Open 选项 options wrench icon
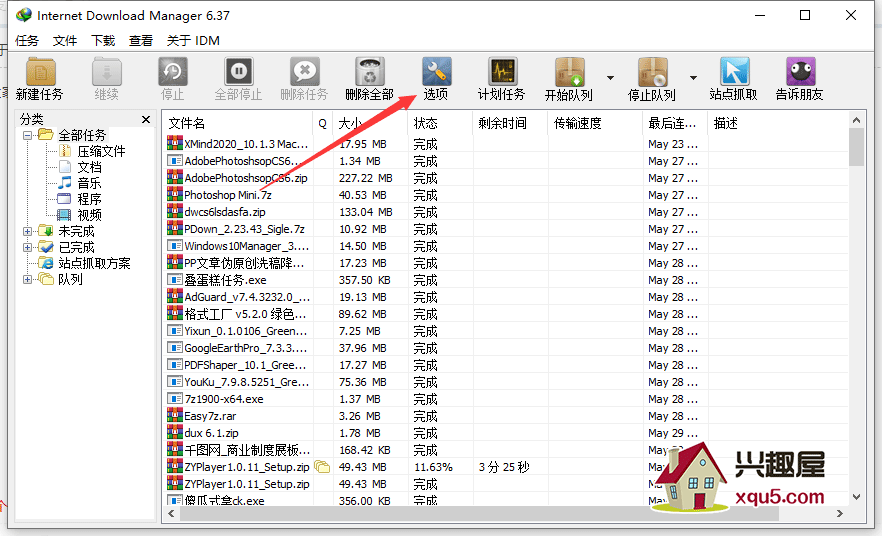882x536 pixels. pyautogui.click(x=436, y=72)
